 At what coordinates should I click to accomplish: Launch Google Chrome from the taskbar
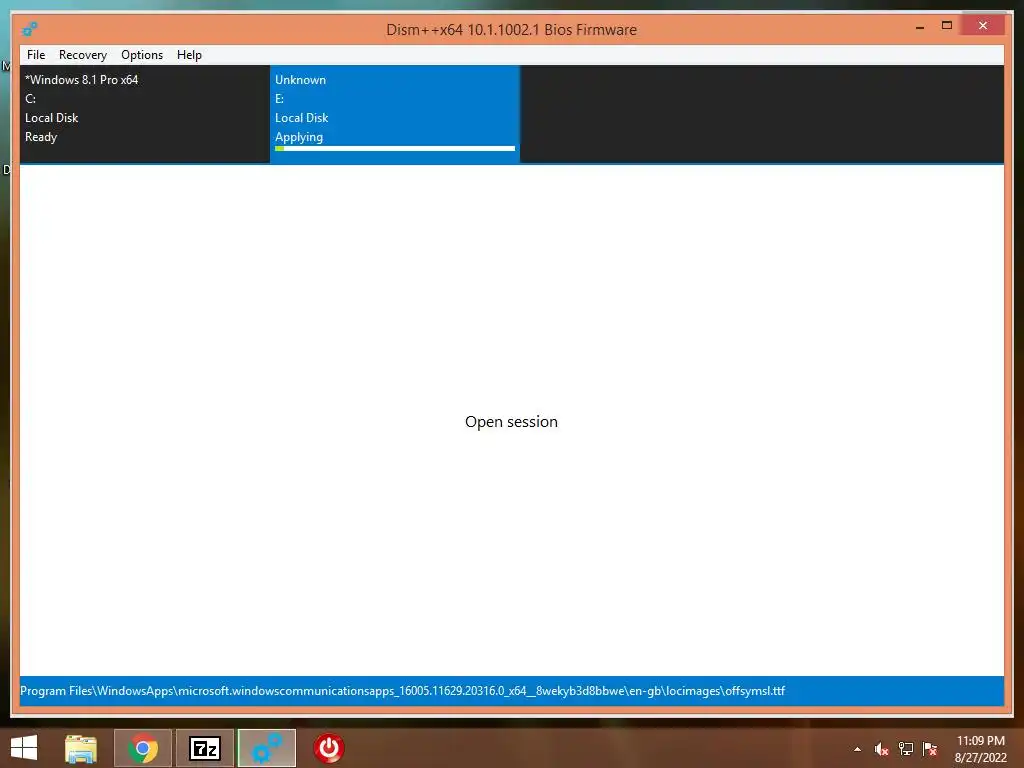tap(143, 748)
